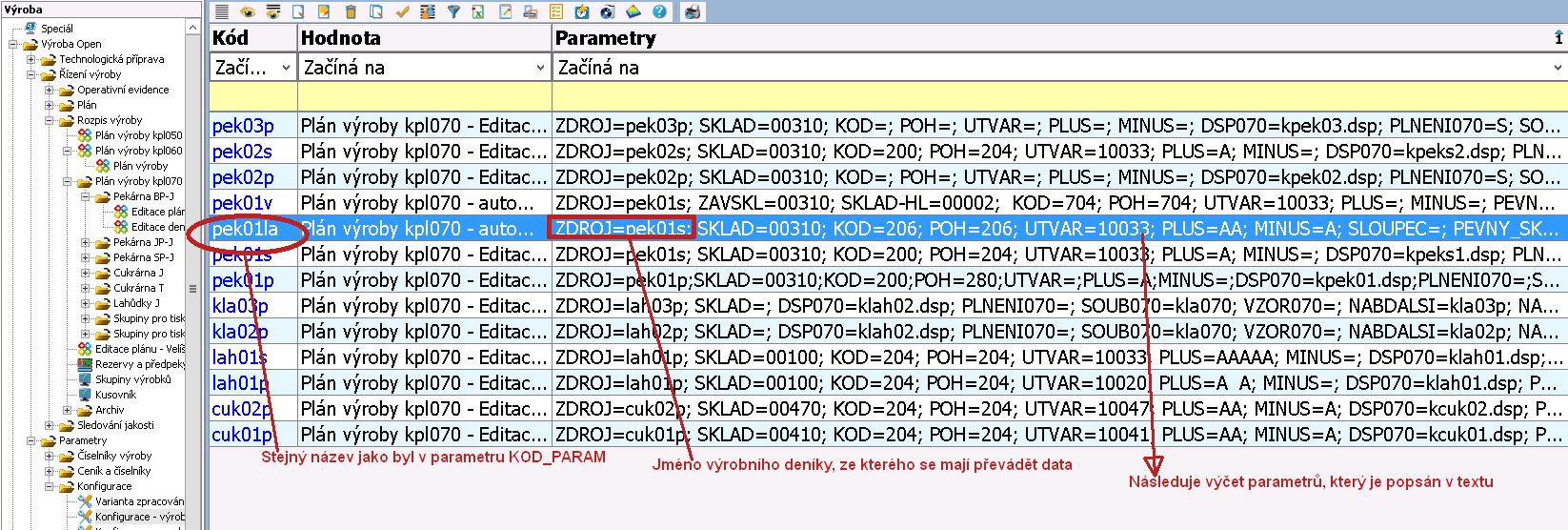Click the funnel filter icon
Viewport: 1568px width, 530px height.
tap(453, 12)
